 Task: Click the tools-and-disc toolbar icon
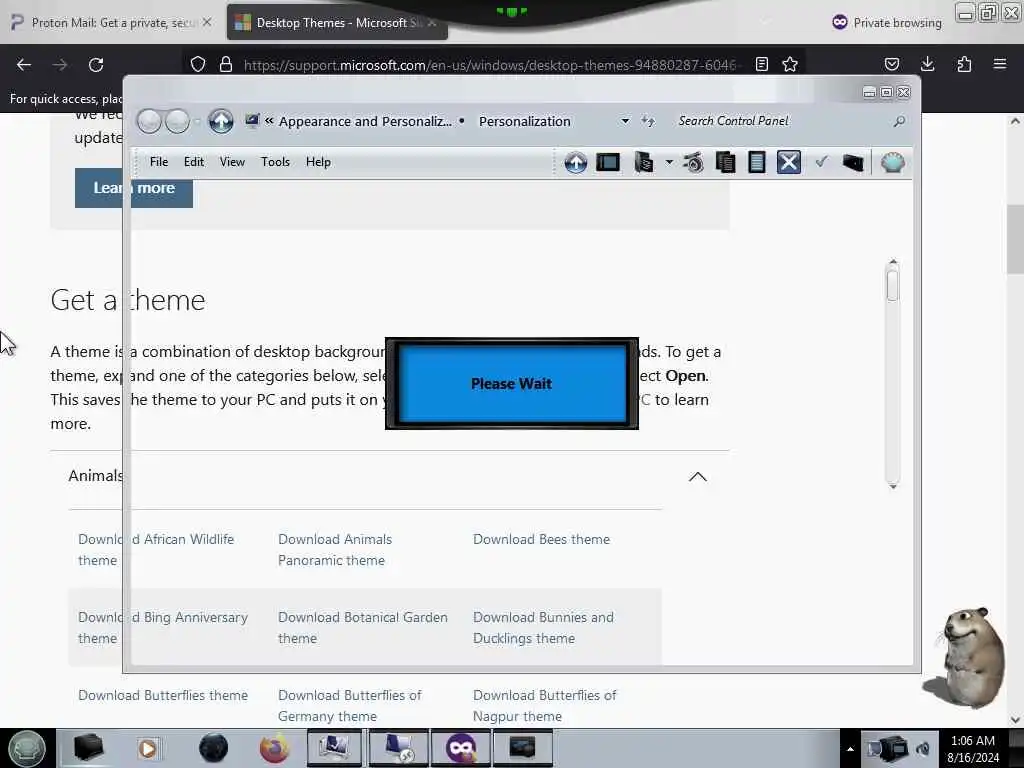click(x=693, y=162)
